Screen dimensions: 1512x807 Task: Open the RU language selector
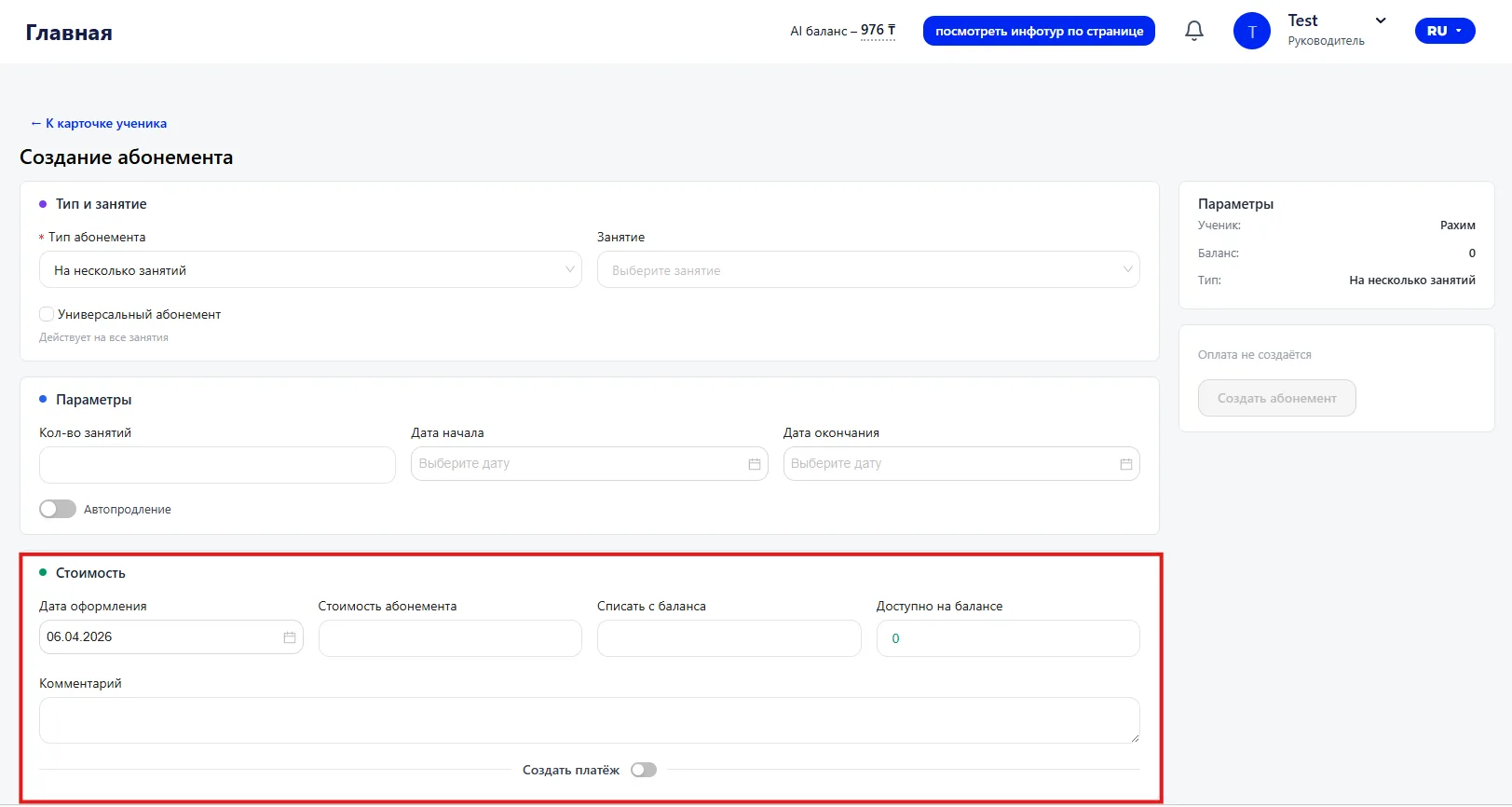tap(1445, 31)
